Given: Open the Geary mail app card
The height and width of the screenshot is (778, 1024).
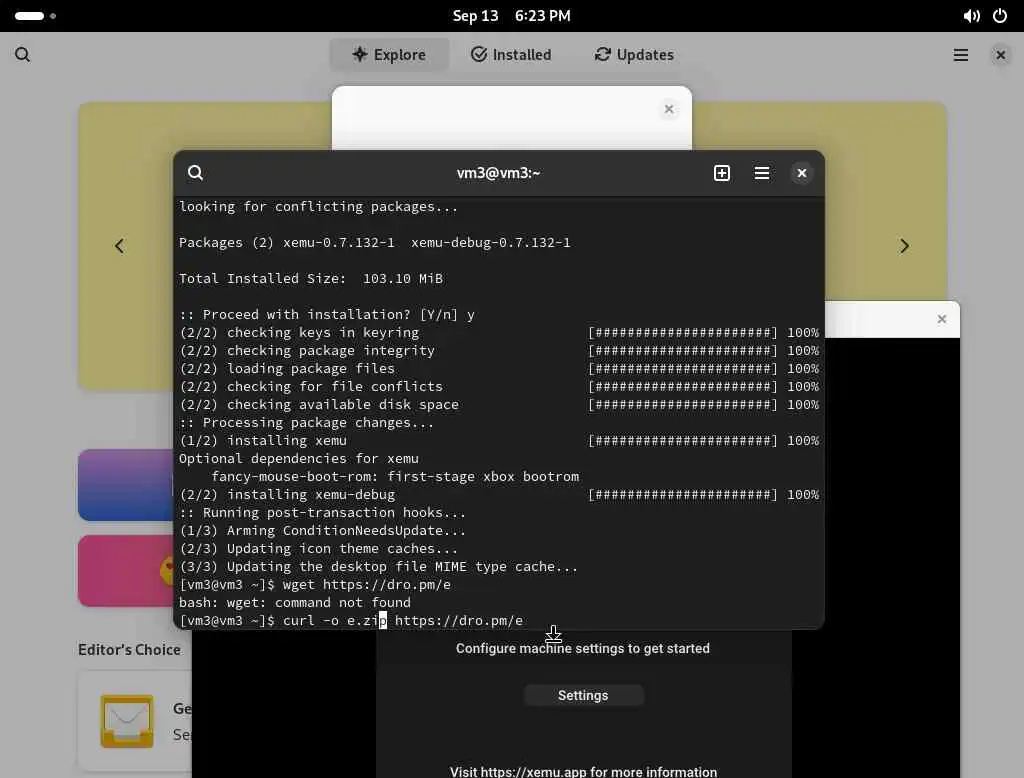Looking at the screenshot, I should [135, 721].
